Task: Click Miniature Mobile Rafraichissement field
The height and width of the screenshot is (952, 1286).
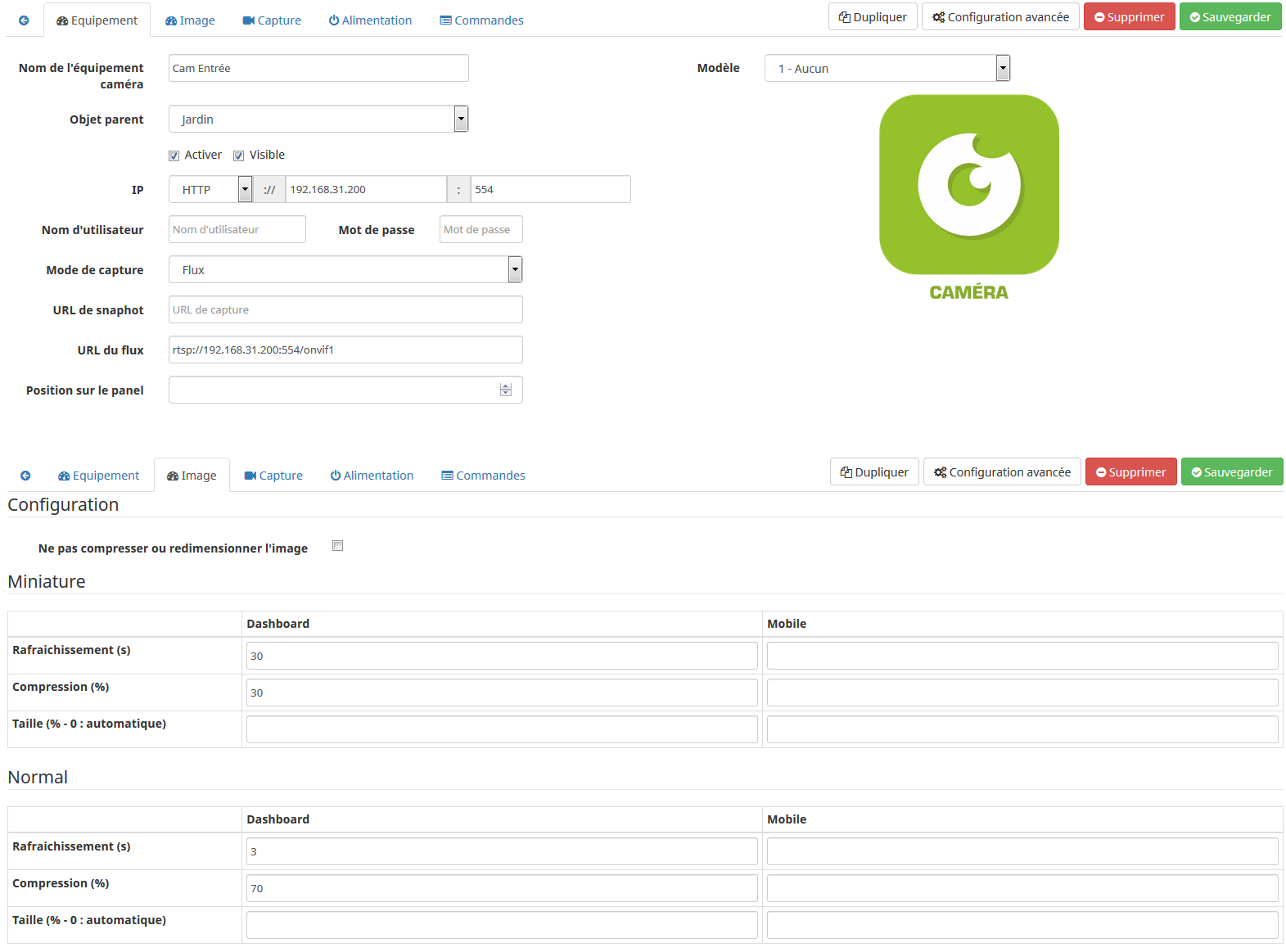Action: [x=1022, y=656]
